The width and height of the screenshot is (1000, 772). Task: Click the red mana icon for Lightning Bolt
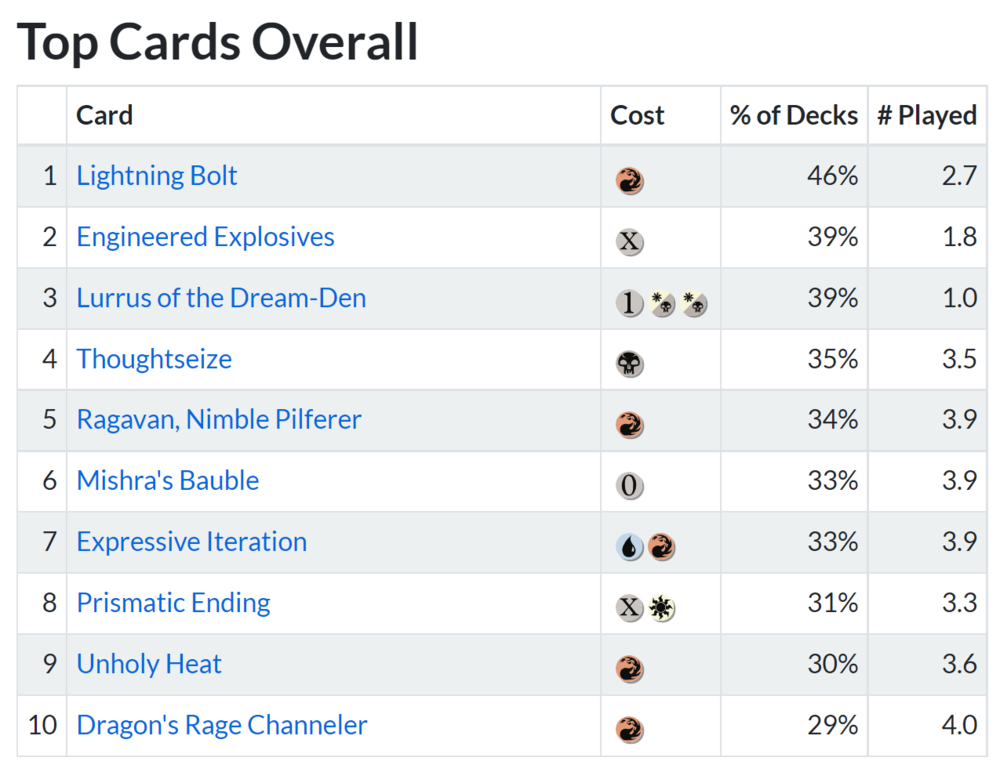629,181
